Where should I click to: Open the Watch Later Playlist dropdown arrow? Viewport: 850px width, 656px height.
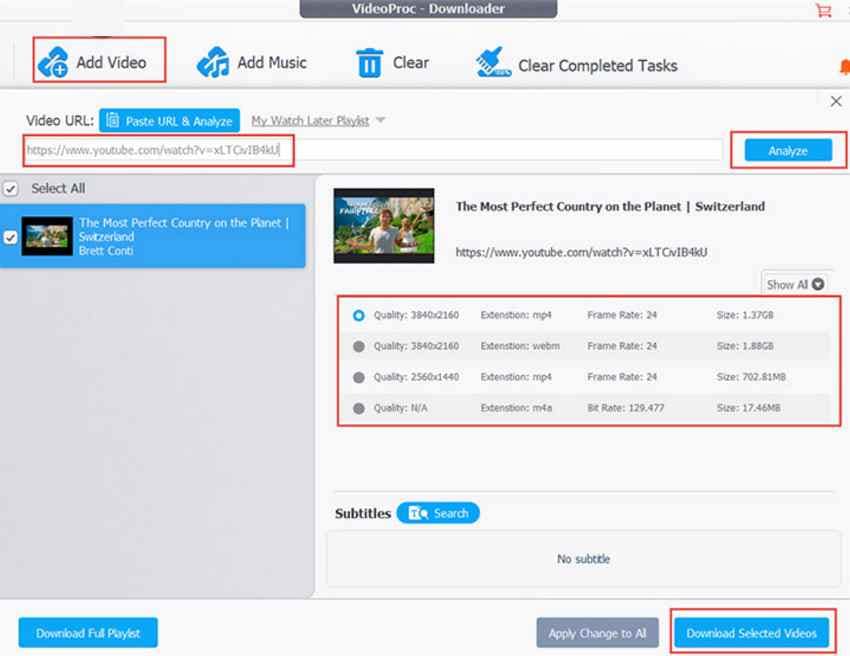381,120
